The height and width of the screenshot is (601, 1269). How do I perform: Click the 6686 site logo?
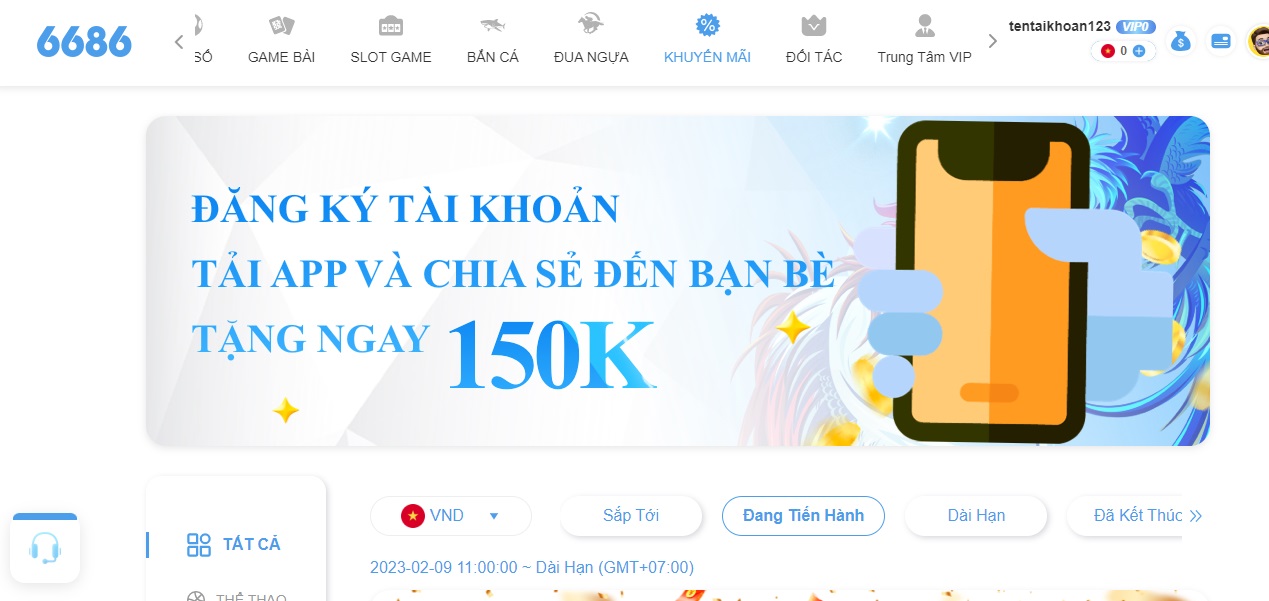coord(84,42)
